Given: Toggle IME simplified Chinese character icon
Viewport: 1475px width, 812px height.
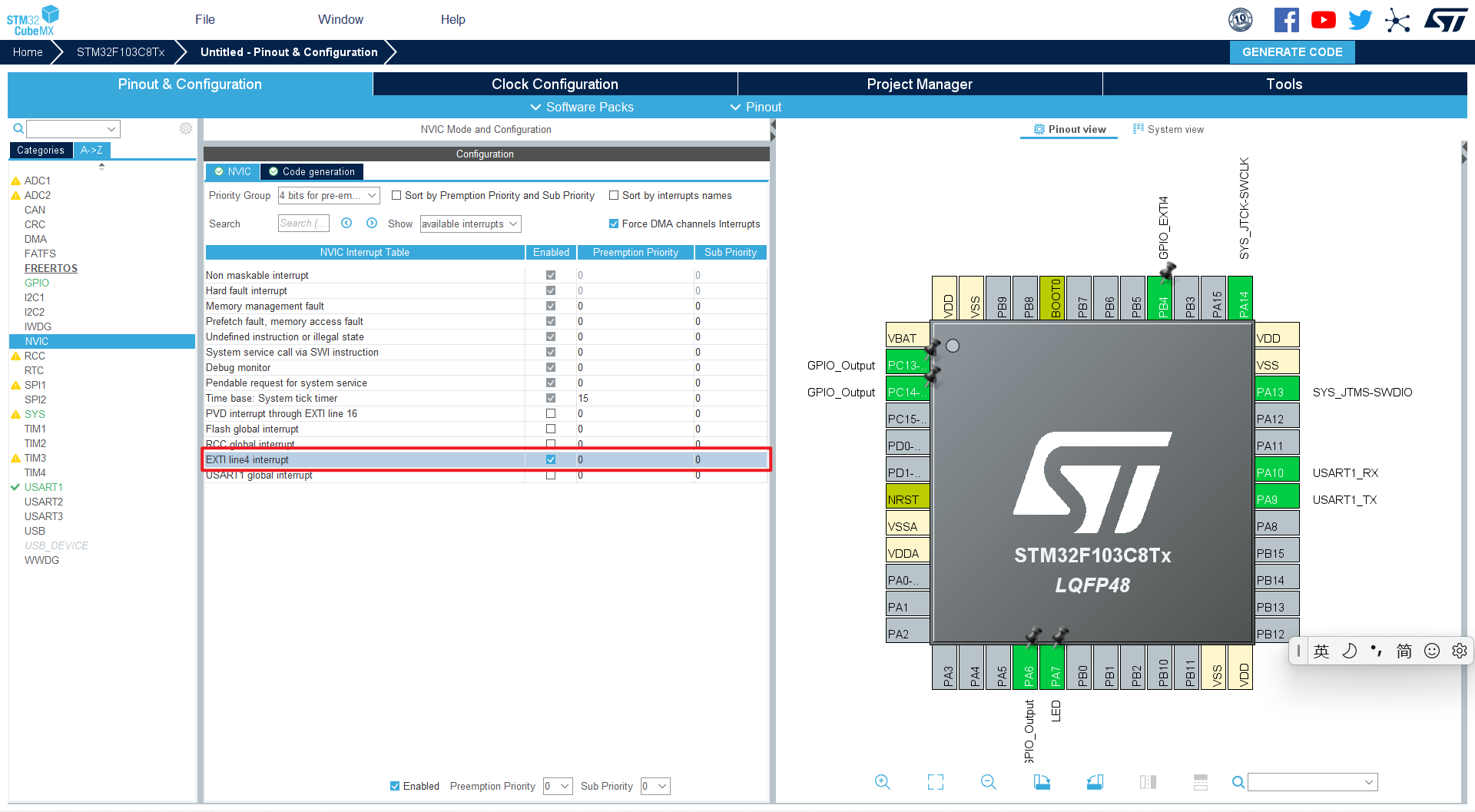Looking at the screenshot, I should [1404, 651].
